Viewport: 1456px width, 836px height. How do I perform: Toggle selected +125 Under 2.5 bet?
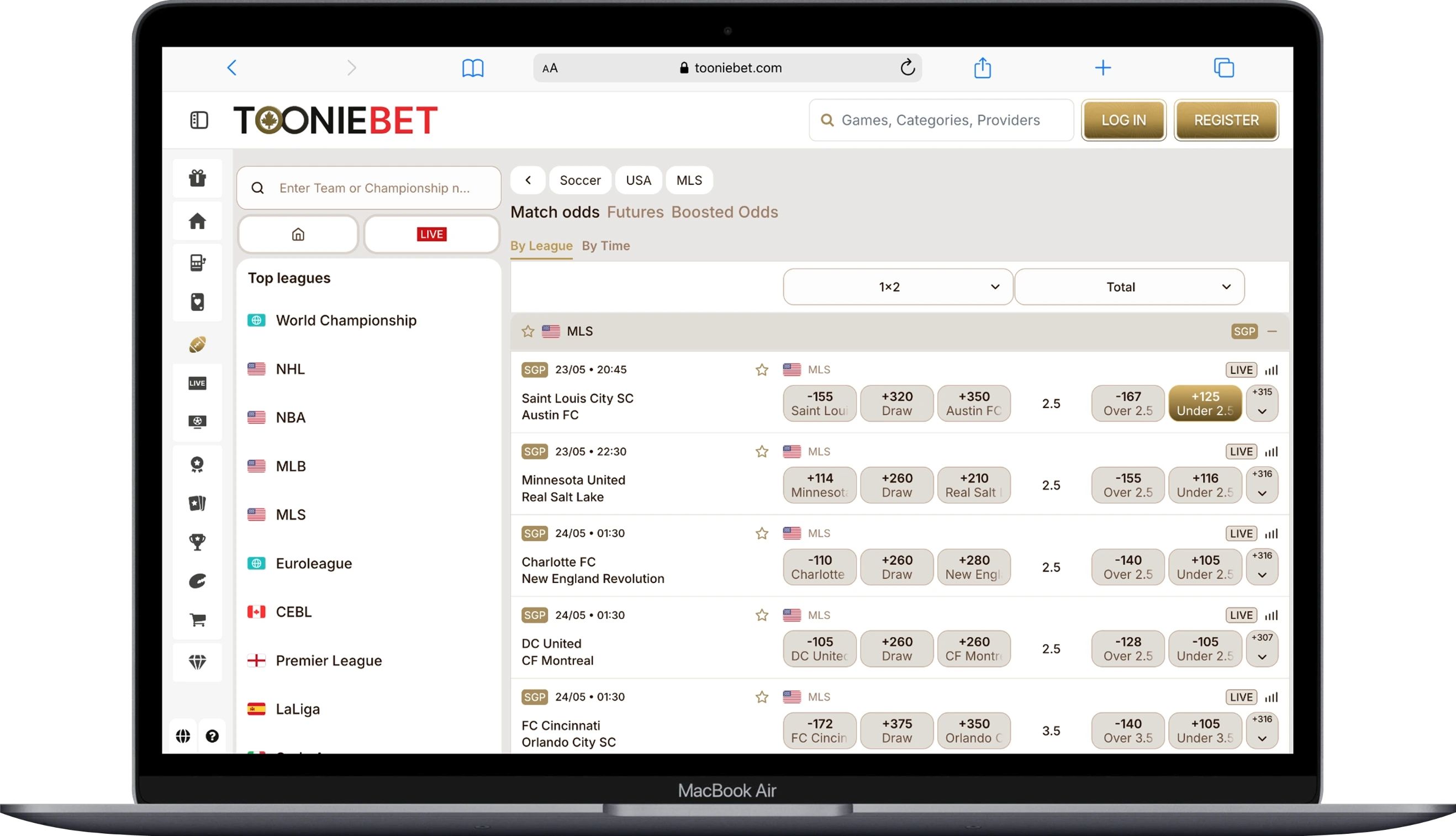coord(1205,404)
